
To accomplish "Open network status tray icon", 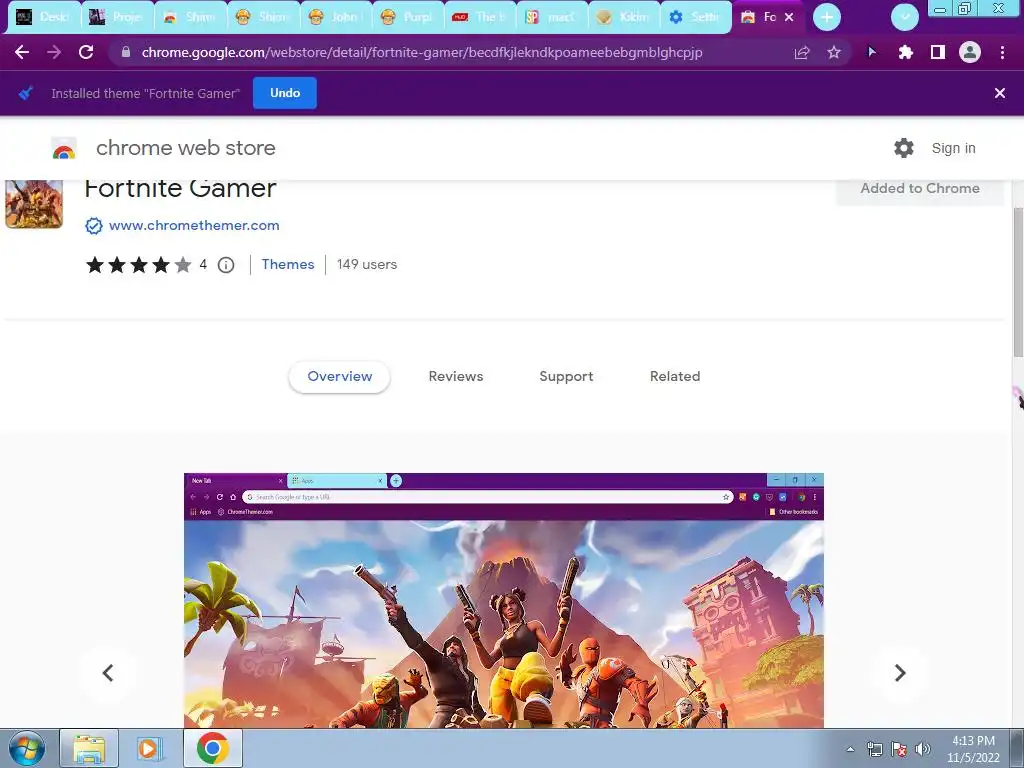I will pos(874,749).
